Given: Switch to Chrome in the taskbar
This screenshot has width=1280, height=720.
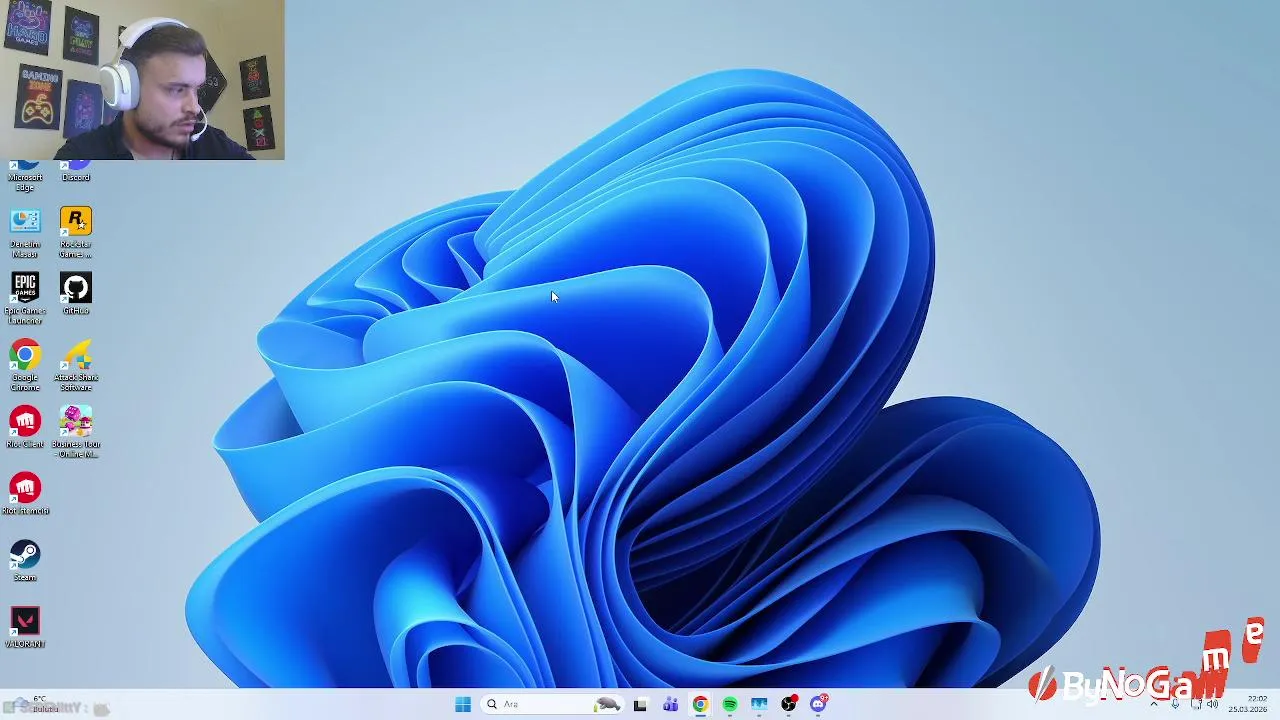Looking at the screenshot, I should tap(700, 704).
